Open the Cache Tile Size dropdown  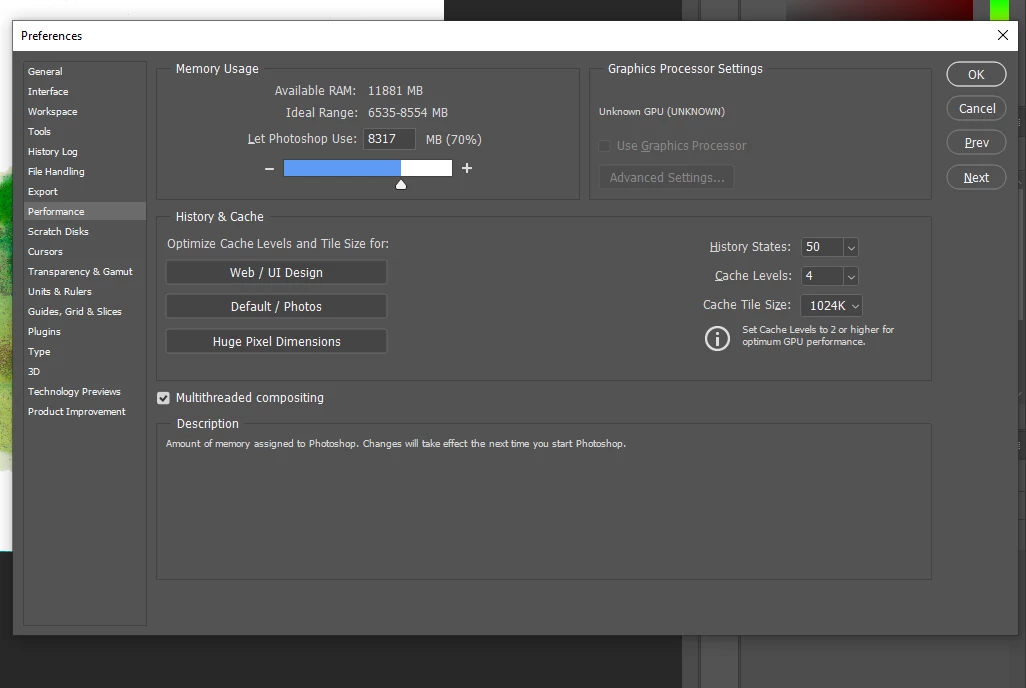click(x=831, y=306)
